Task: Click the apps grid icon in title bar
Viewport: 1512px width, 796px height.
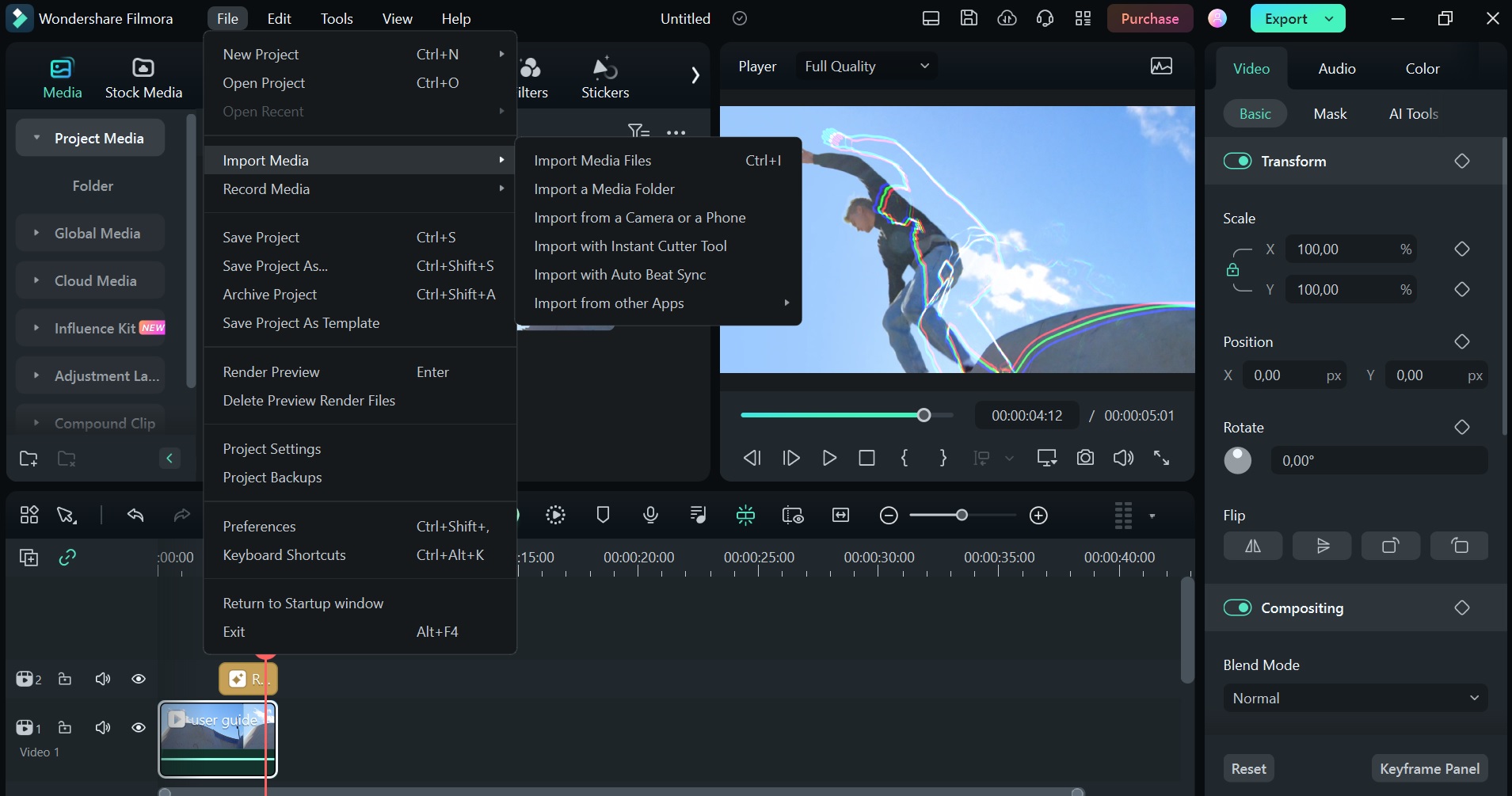Action: point(1083,18)
